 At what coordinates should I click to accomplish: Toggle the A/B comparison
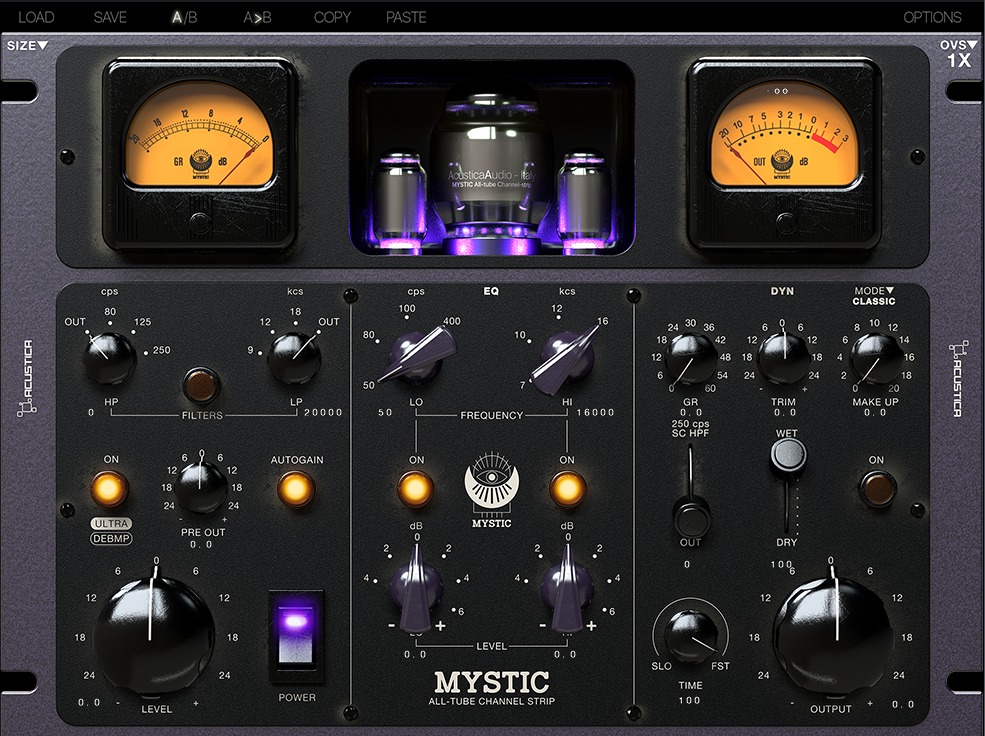(x=185, y=17)
